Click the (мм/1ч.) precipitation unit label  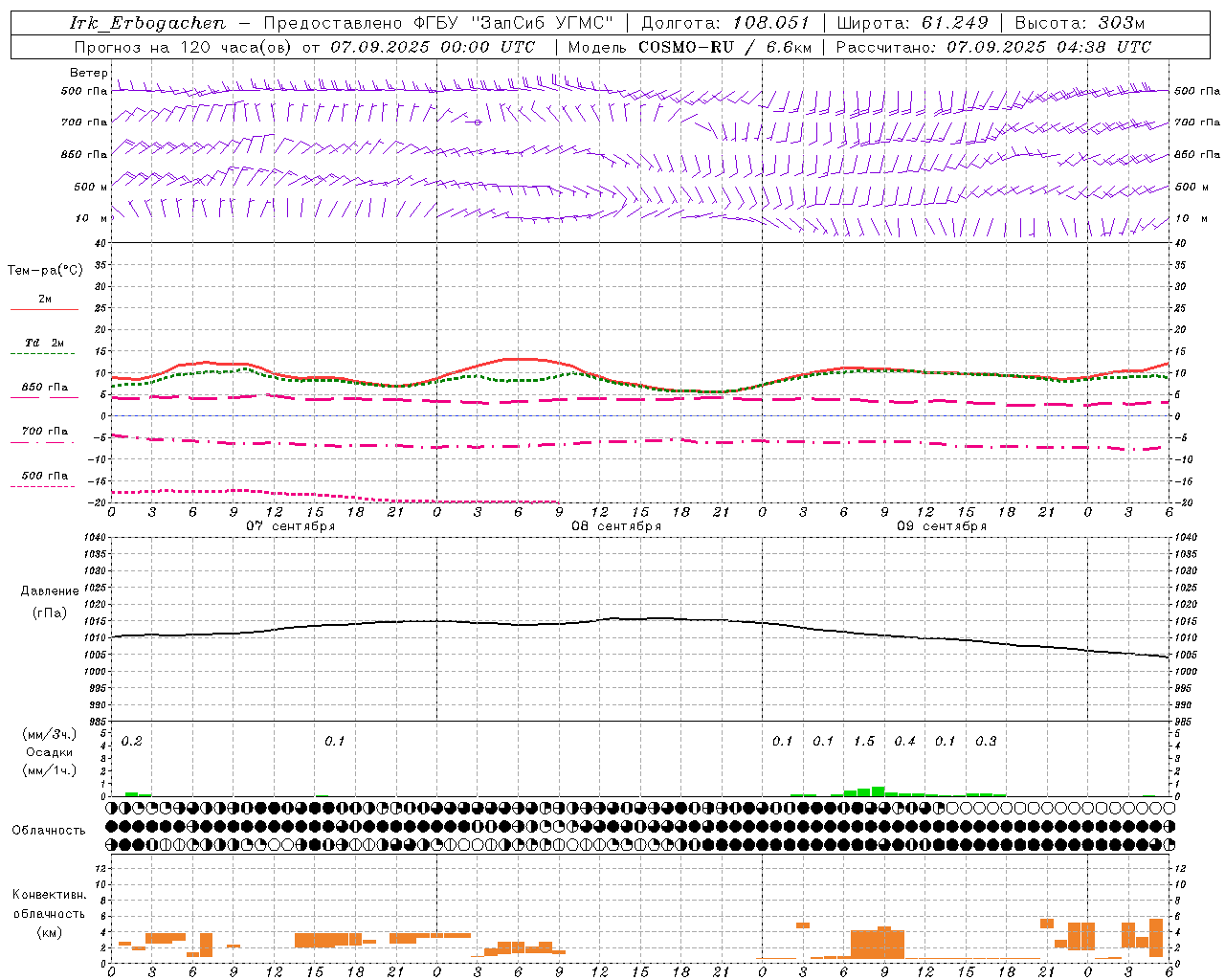[50, 770]
